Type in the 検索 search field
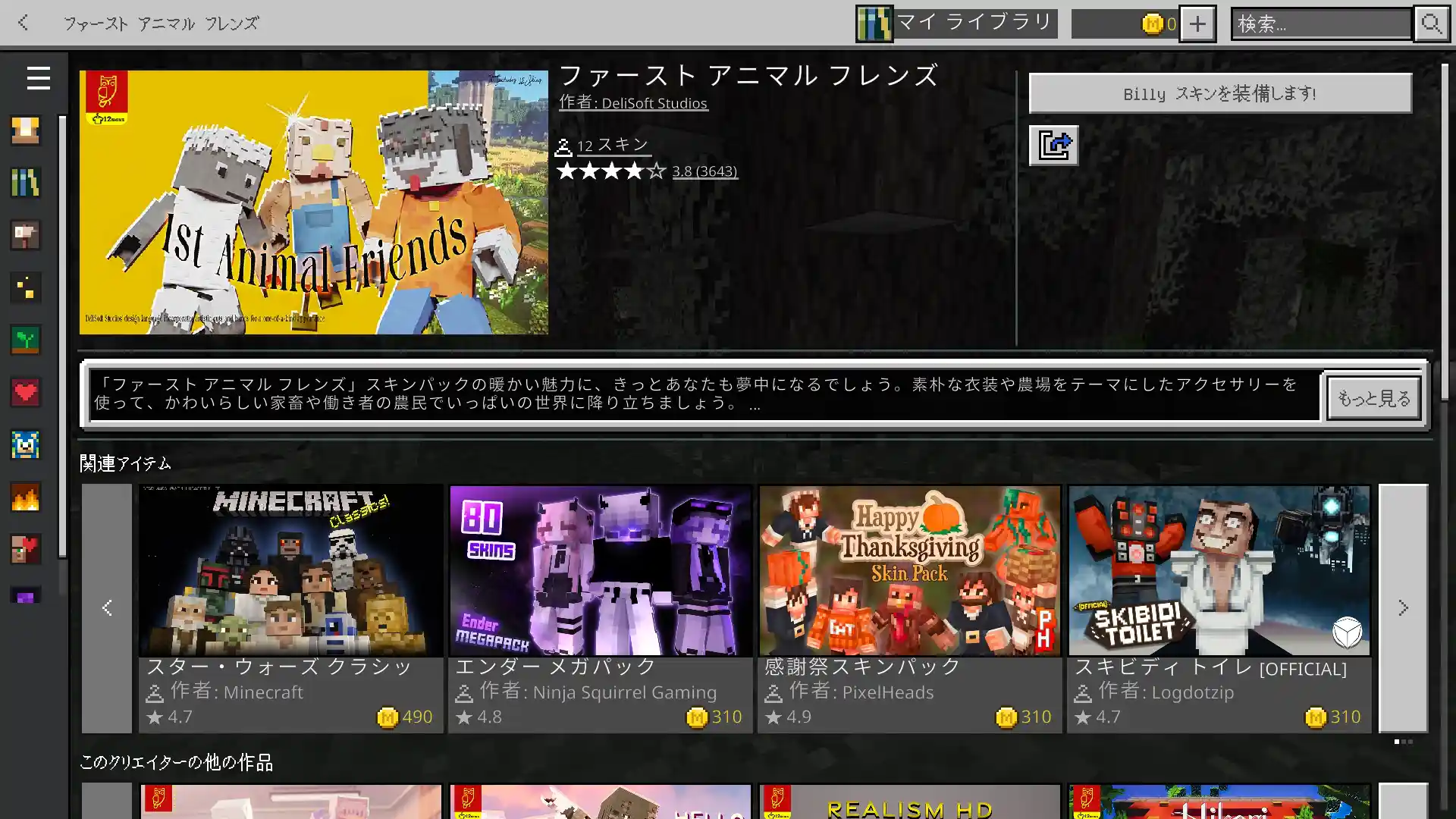 pos(1321,24)
